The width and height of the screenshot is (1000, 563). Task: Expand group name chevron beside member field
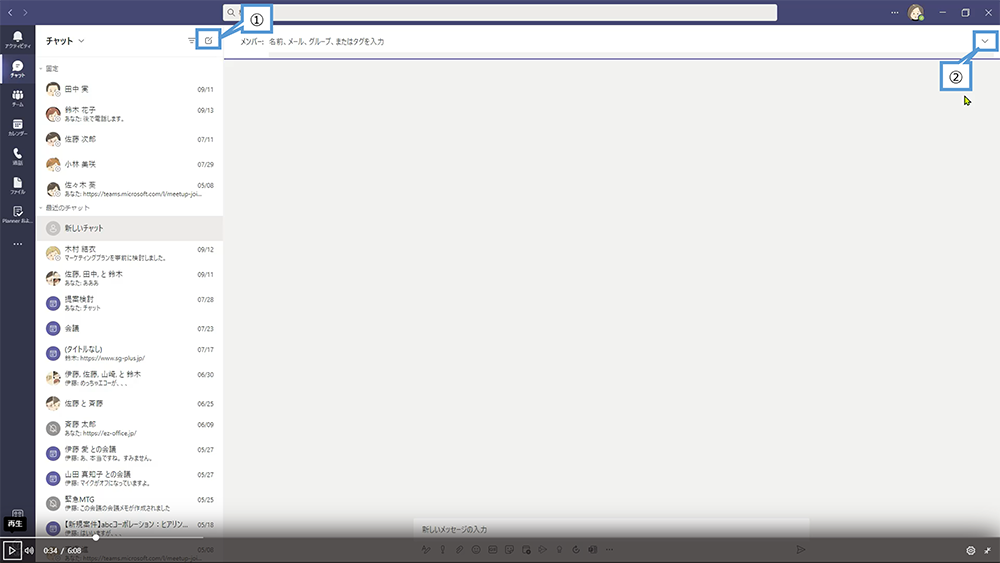pos(985,41)
